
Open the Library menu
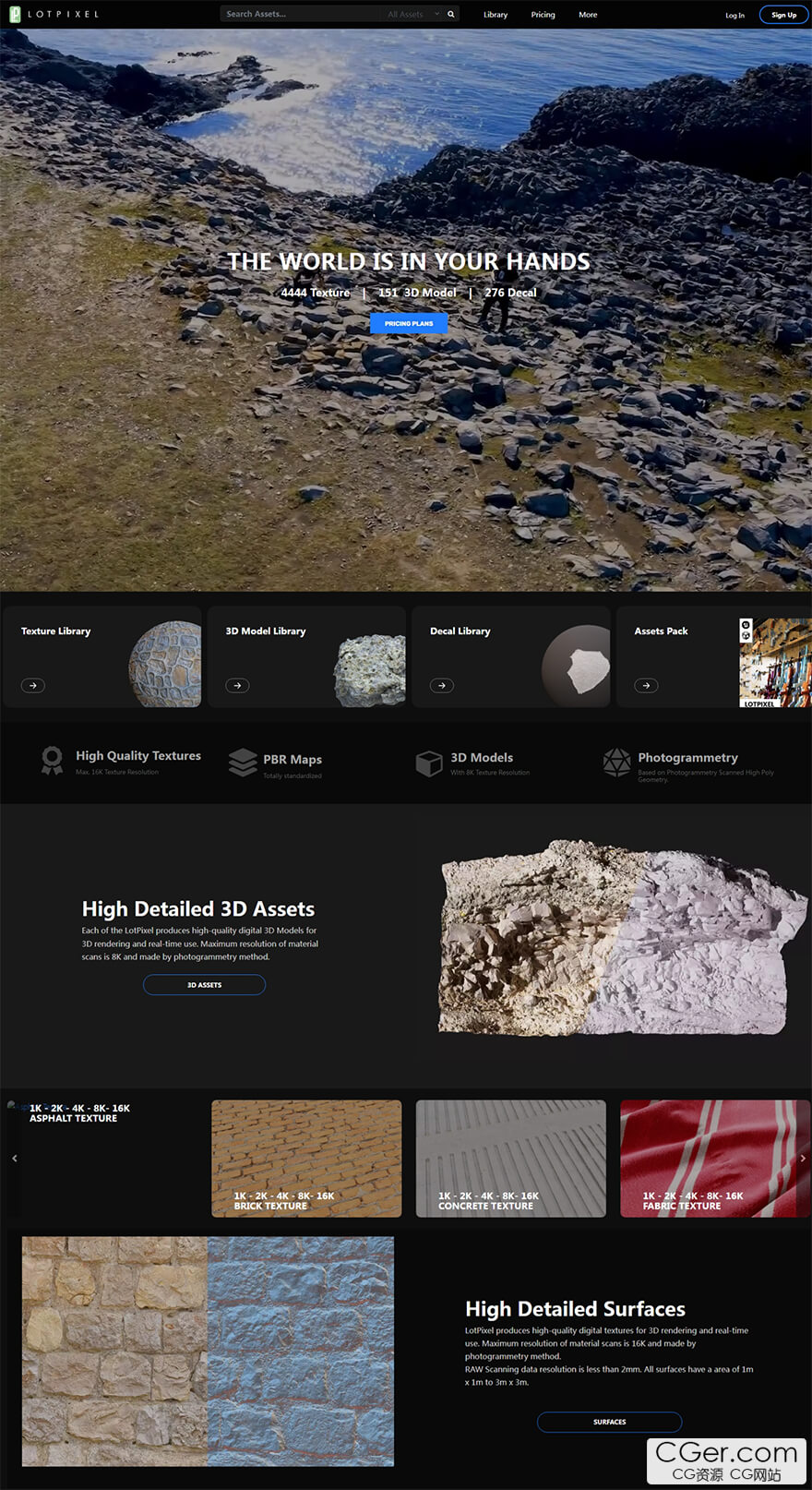coord(496,15)
